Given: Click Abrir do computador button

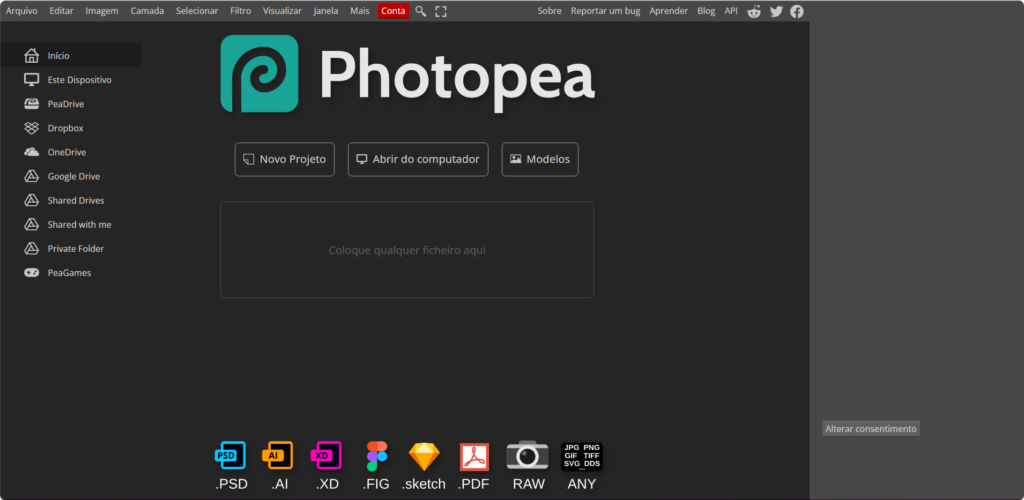Looking at the screenshot, I should click(x=418, y=159).
